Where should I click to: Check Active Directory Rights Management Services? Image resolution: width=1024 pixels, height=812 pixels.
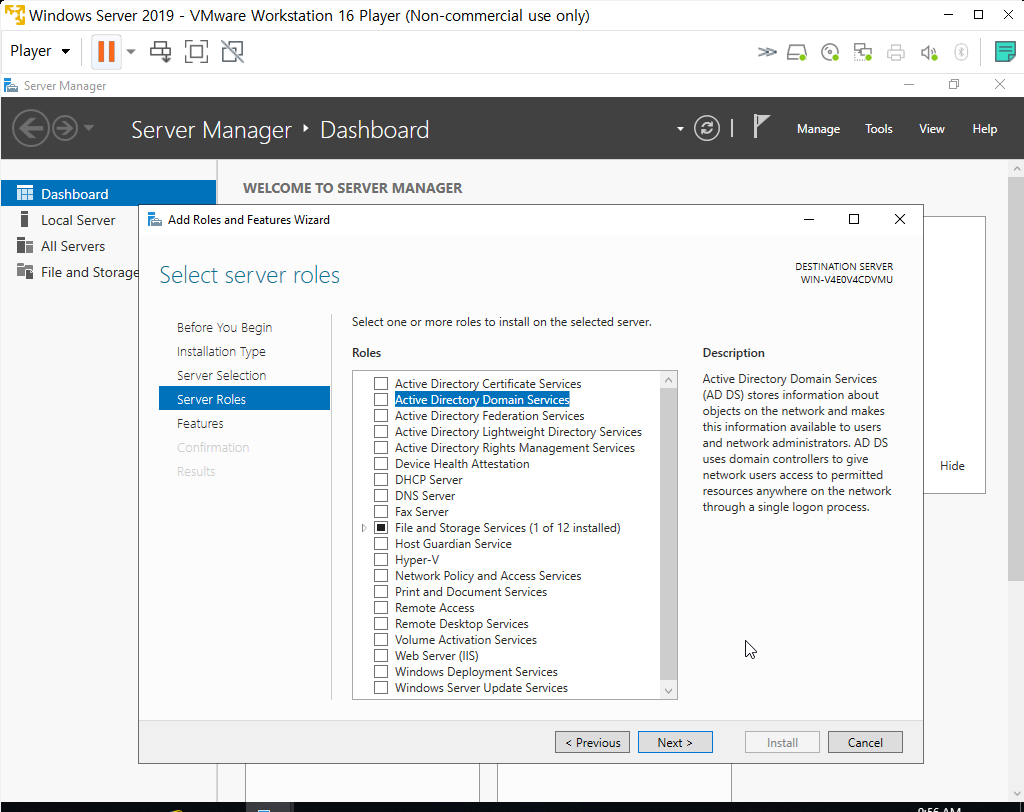(381, 447)
